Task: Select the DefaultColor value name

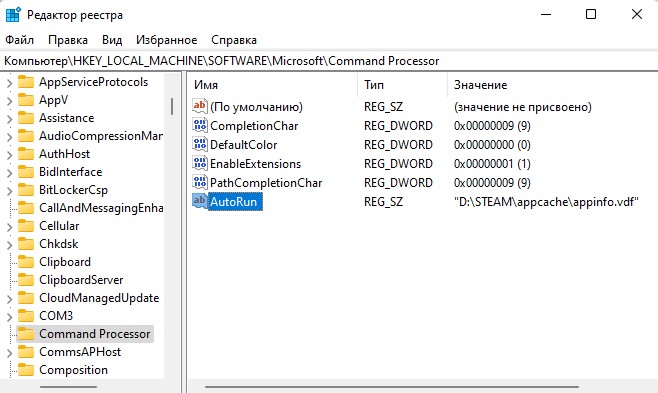Action: pyautogui.click(x=243, y=145)
